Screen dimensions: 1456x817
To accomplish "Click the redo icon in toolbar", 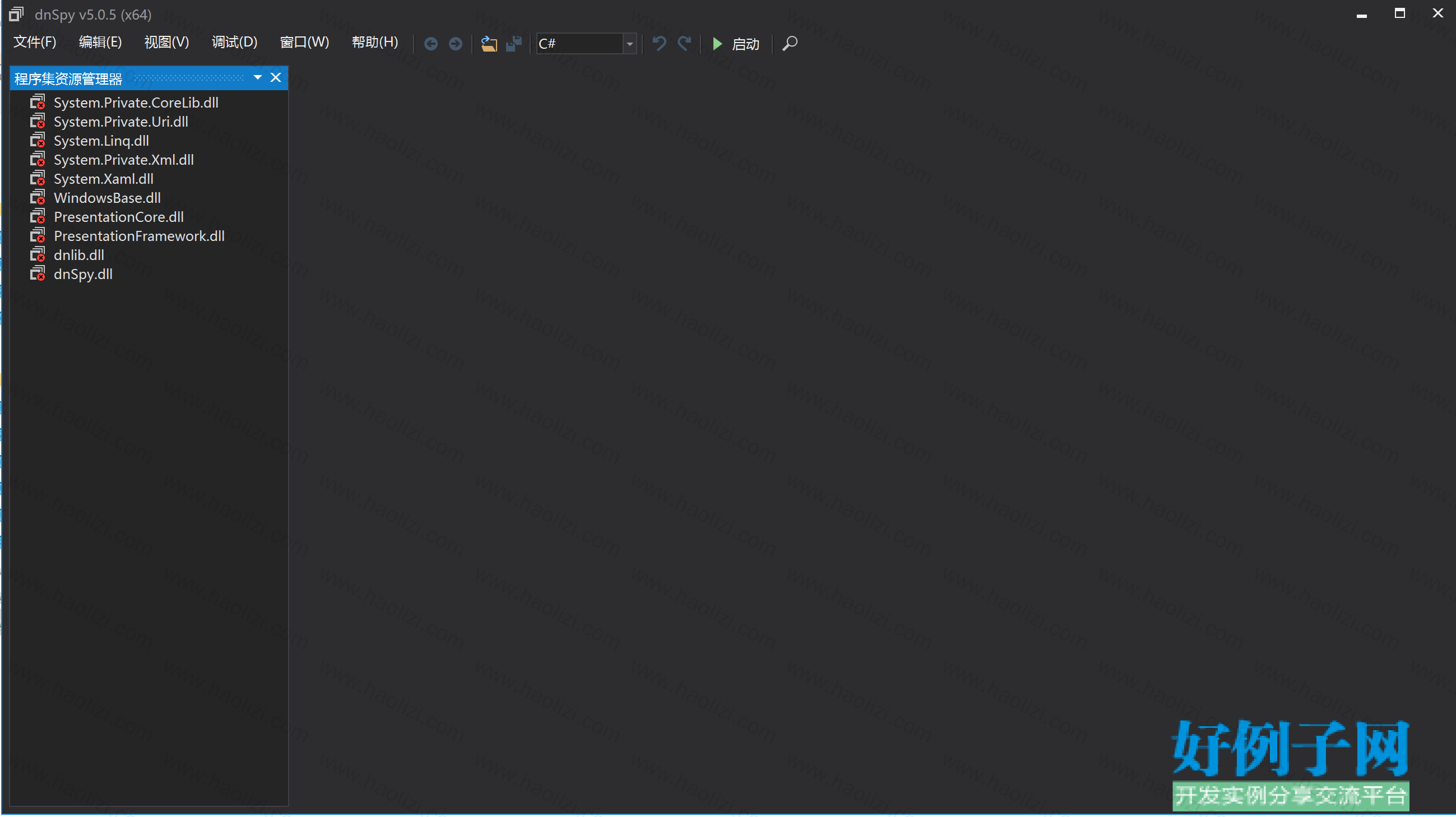I will click(x=684, y=44).
